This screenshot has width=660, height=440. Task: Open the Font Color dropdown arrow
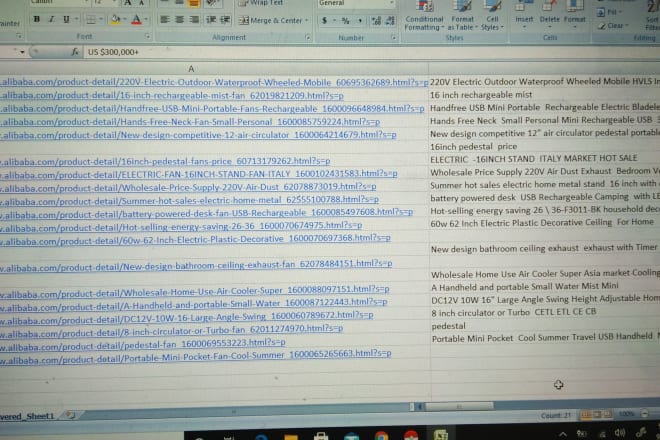coord(146,20)
